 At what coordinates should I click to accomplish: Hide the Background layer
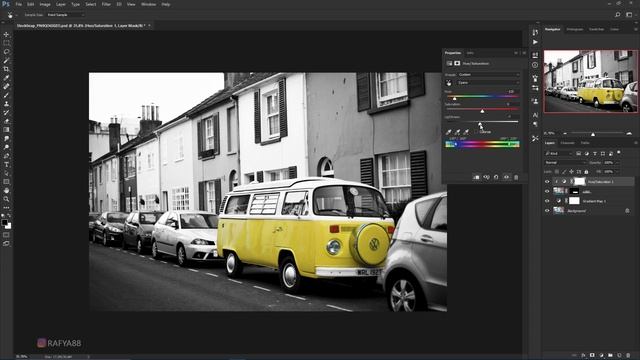point(547,211)
